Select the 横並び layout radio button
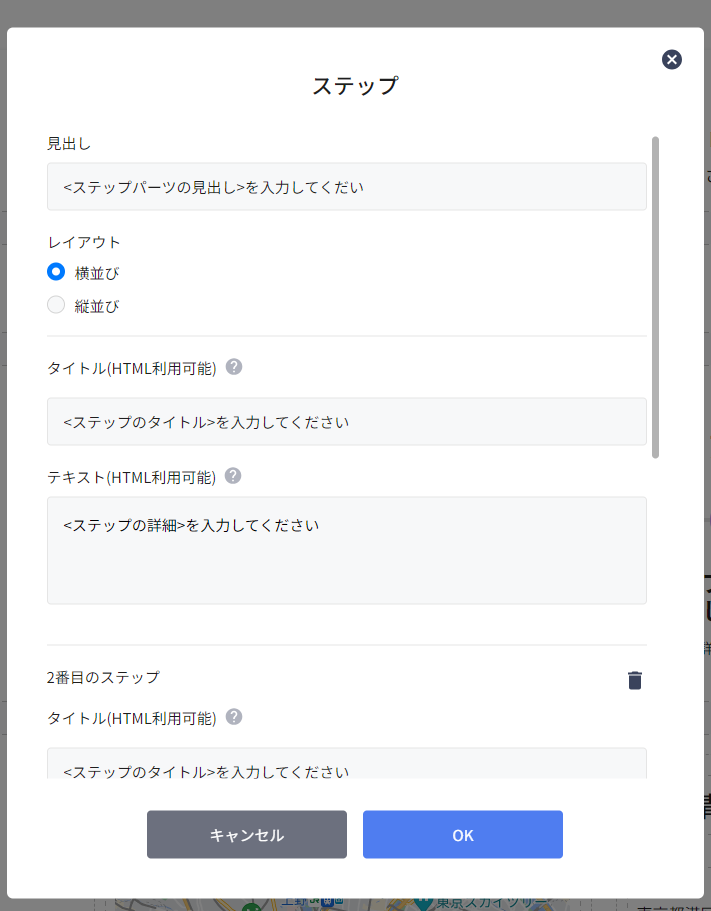Screen dimensions: 711x911 click(x=57, y=272)
